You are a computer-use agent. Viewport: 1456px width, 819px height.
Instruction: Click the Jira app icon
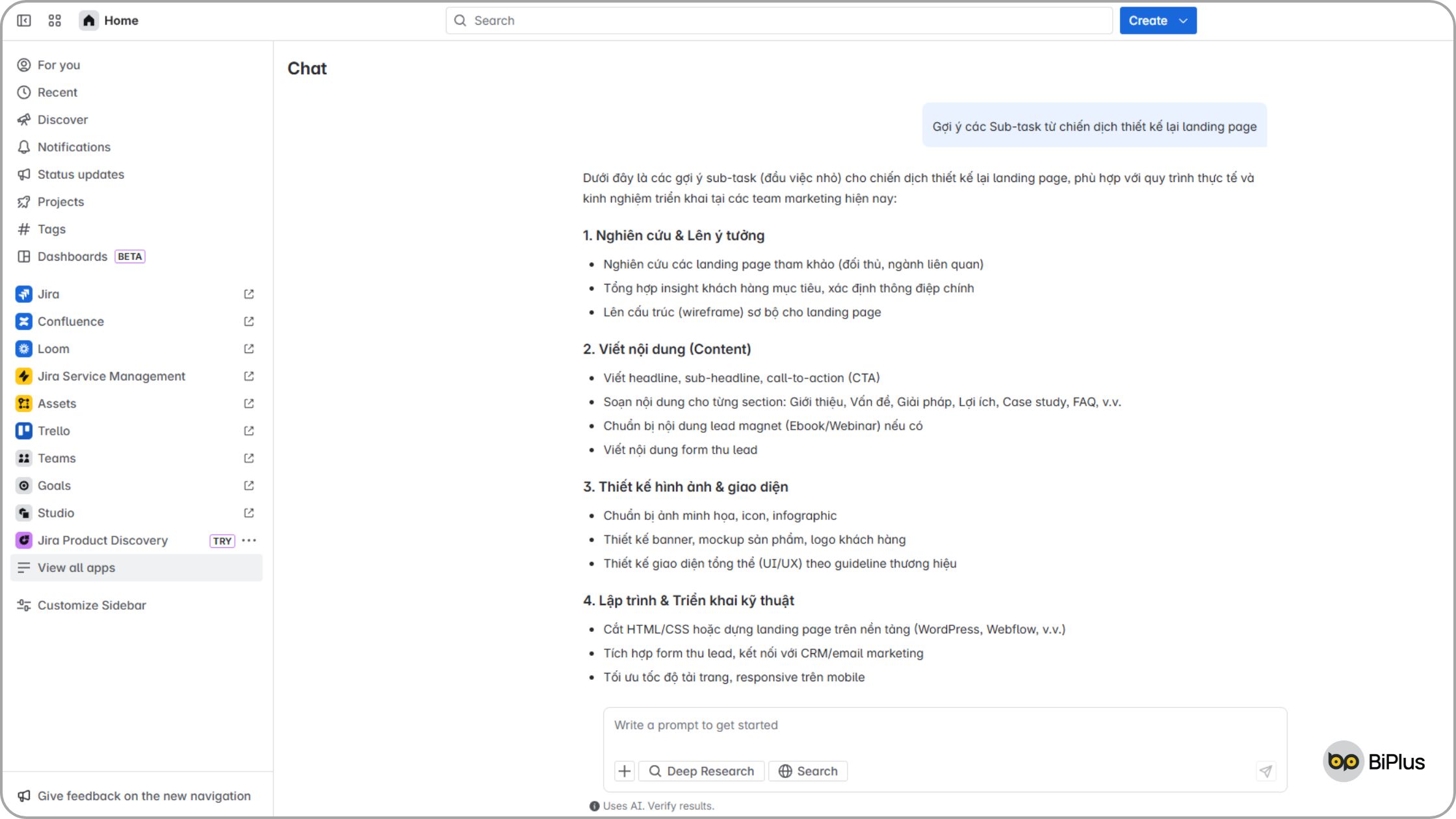tap(24, 294)
